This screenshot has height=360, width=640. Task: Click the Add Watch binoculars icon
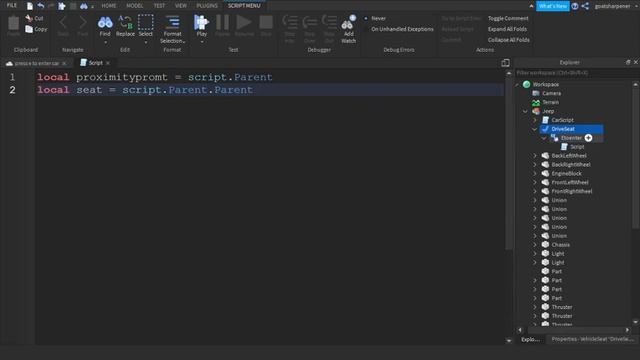click(348, 23)
